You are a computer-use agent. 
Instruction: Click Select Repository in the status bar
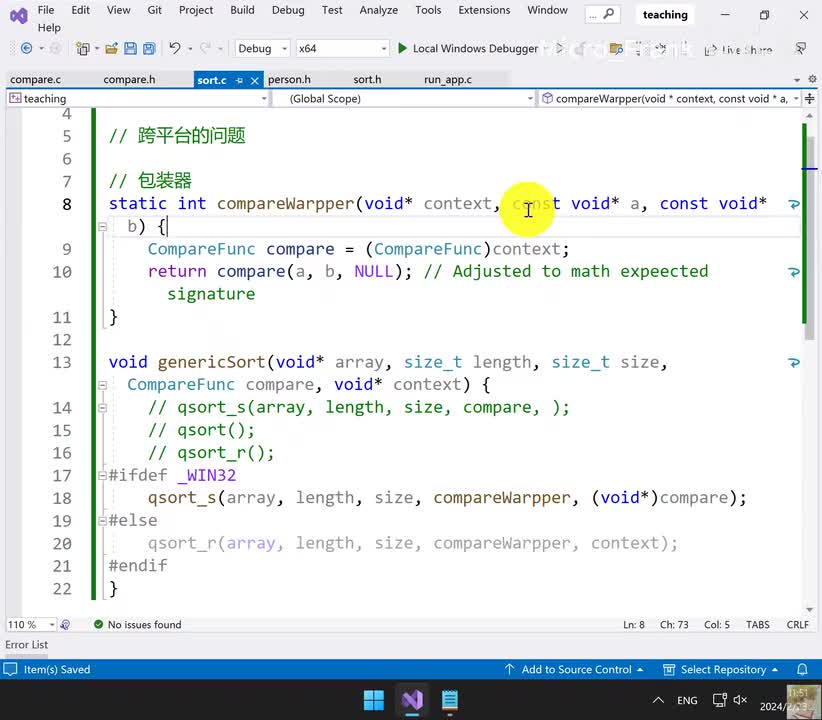[721, 669]
